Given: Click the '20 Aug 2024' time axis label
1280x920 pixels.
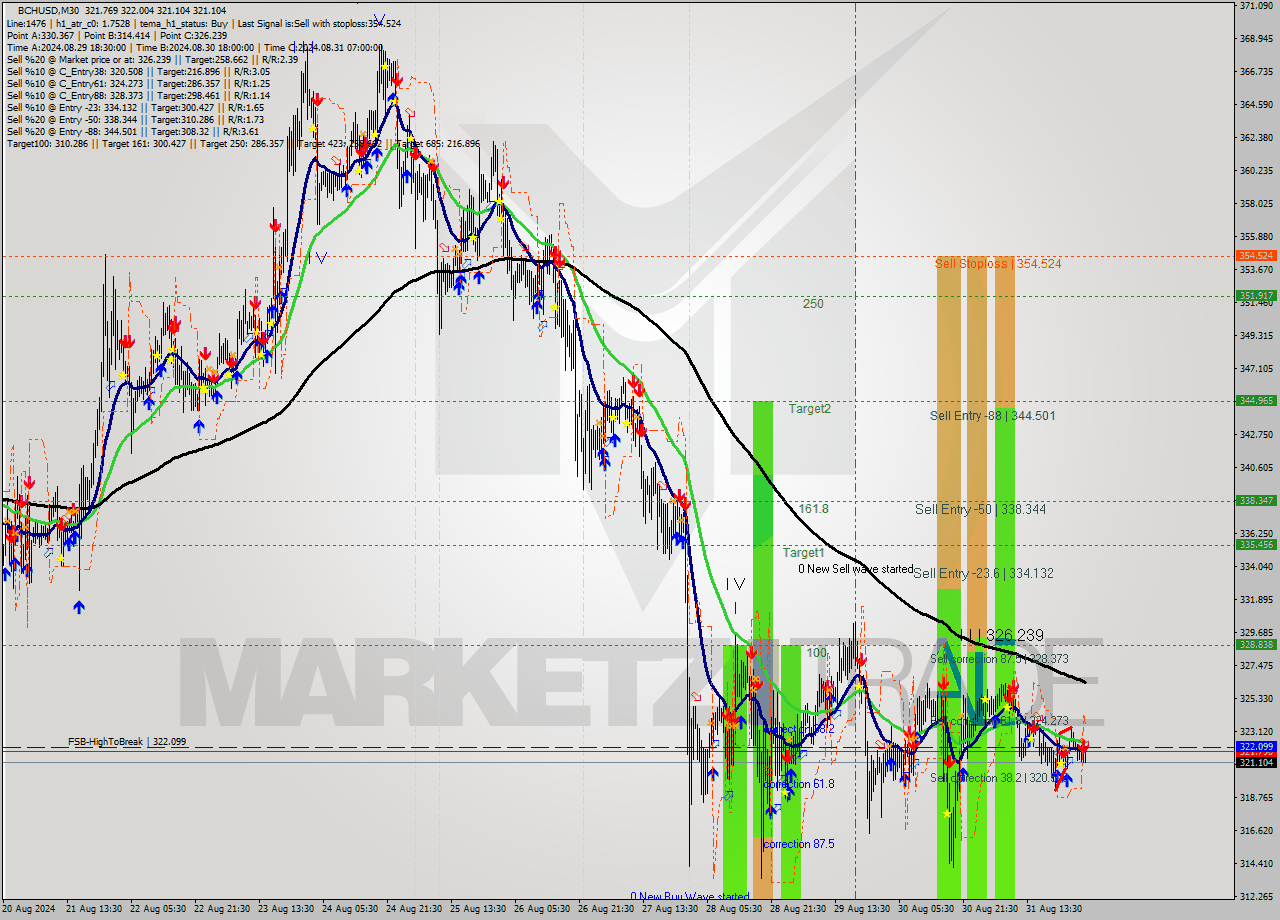Looking at the screenshot, I should 30,909.
